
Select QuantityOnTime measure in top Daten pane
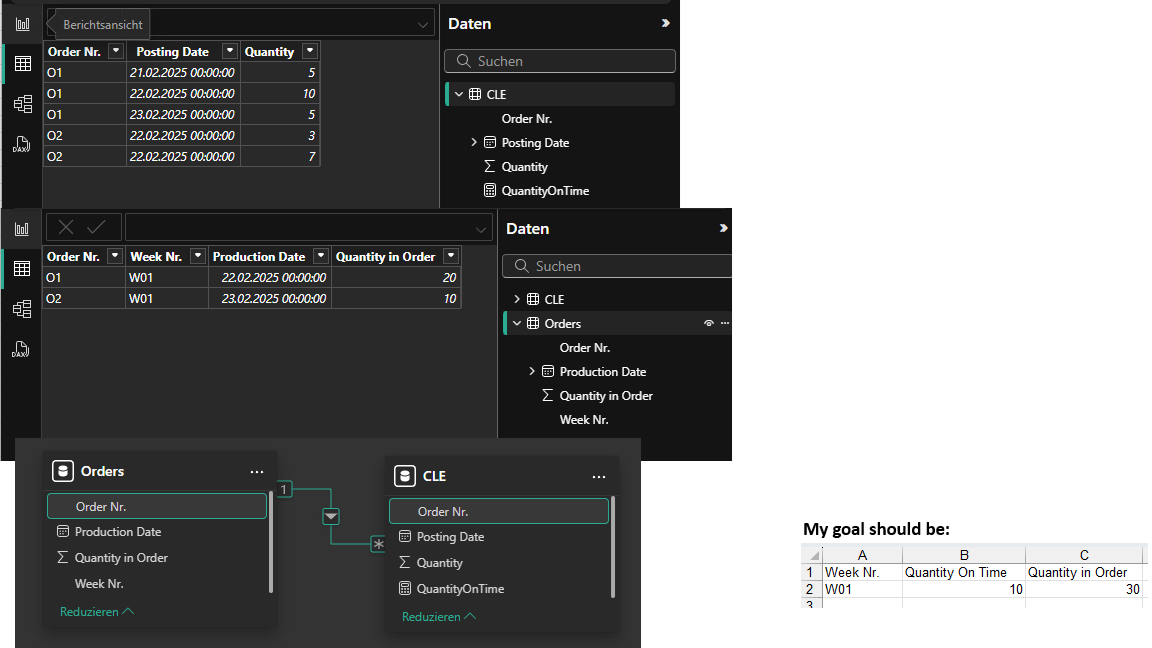545,190
